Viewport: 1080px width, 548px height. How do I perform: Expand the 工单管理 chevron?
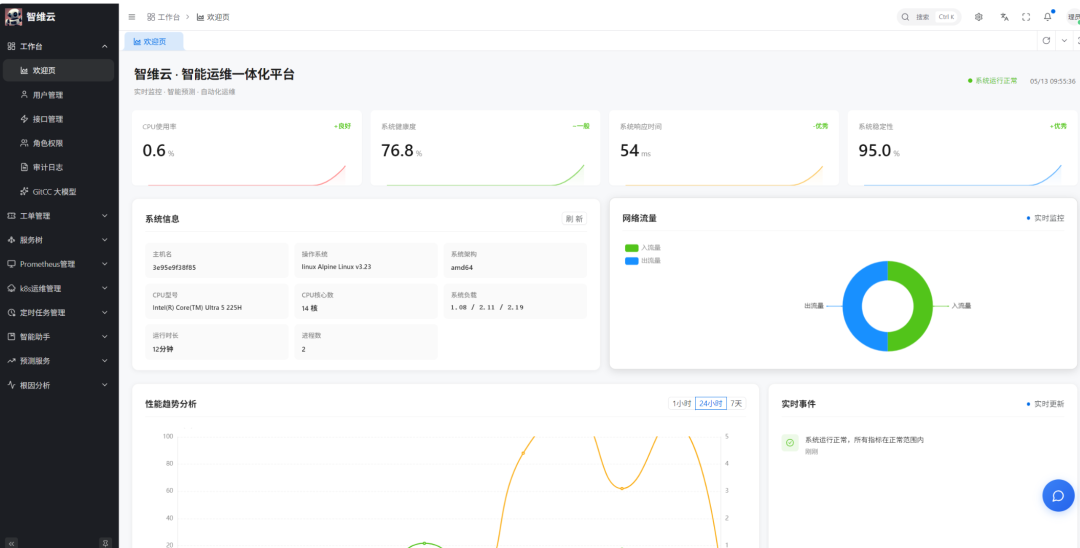[105, 215]
